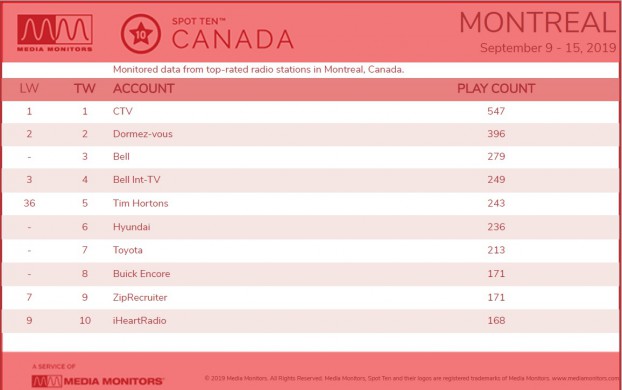The height and width of the screenshot is (390, 622).
Task: Click the LW column header
Action: coord(29,88)
